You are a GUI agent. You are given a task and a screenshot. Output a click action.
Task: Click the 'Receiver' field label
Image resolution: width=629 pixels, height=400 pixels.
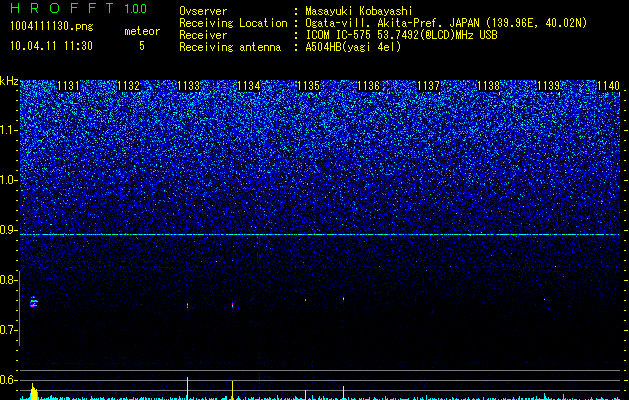coord(203,35)
